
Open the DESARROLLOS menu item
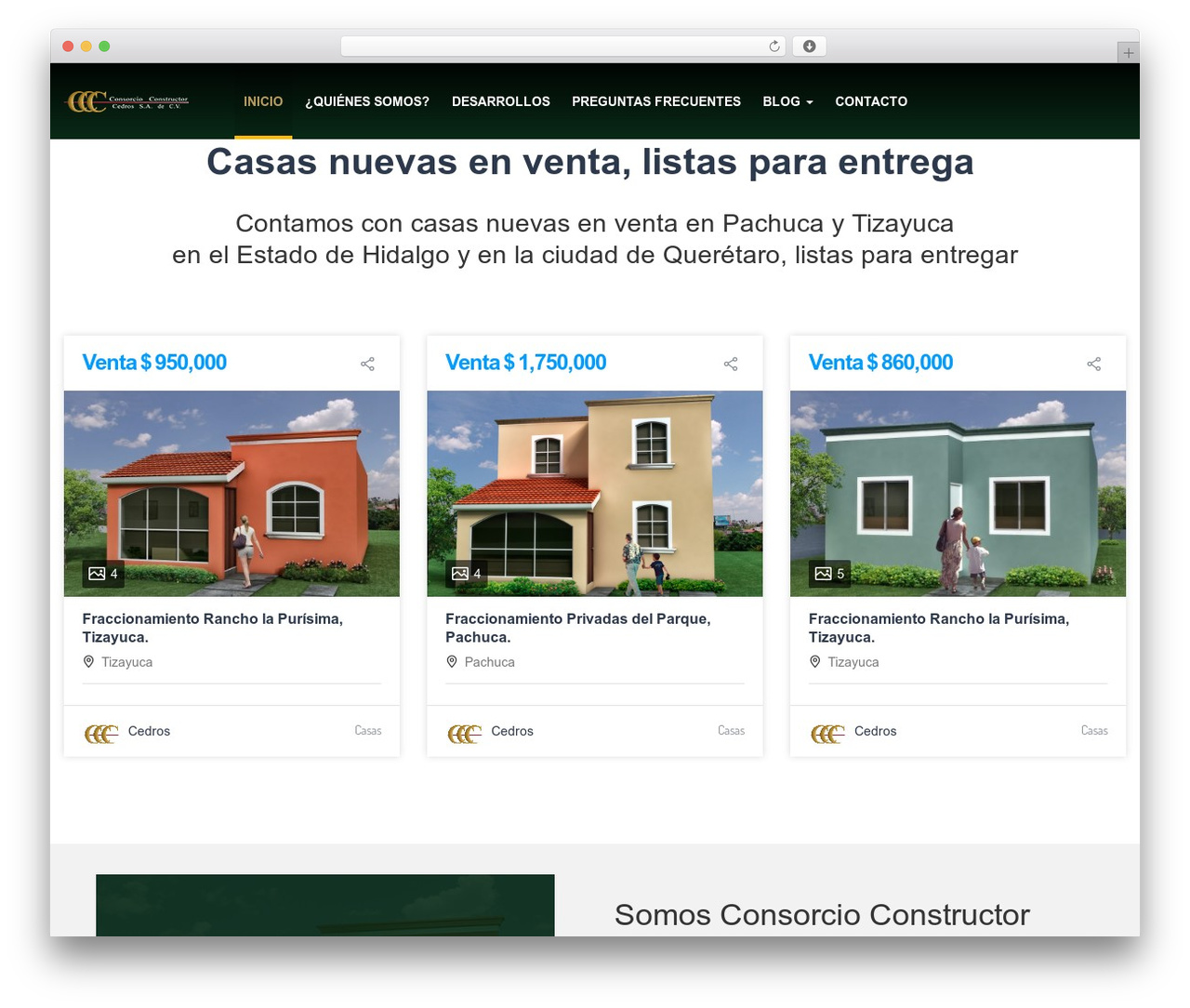click(x=501, y=101)
